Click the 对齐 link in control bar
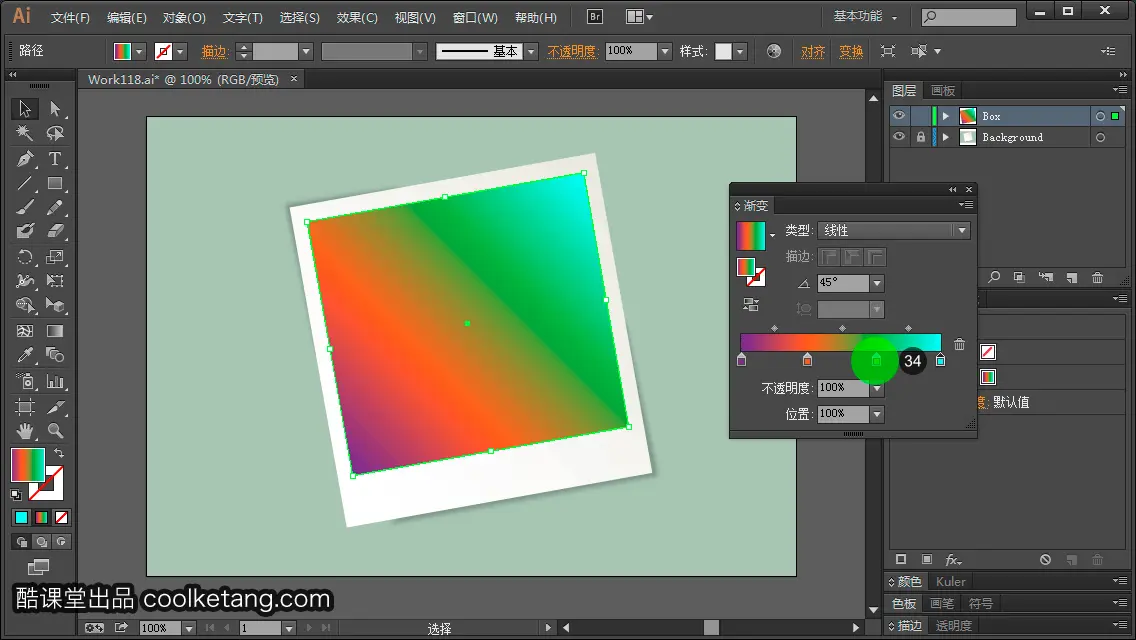This screenshot has height=640, width=1136. click(813, 51)
